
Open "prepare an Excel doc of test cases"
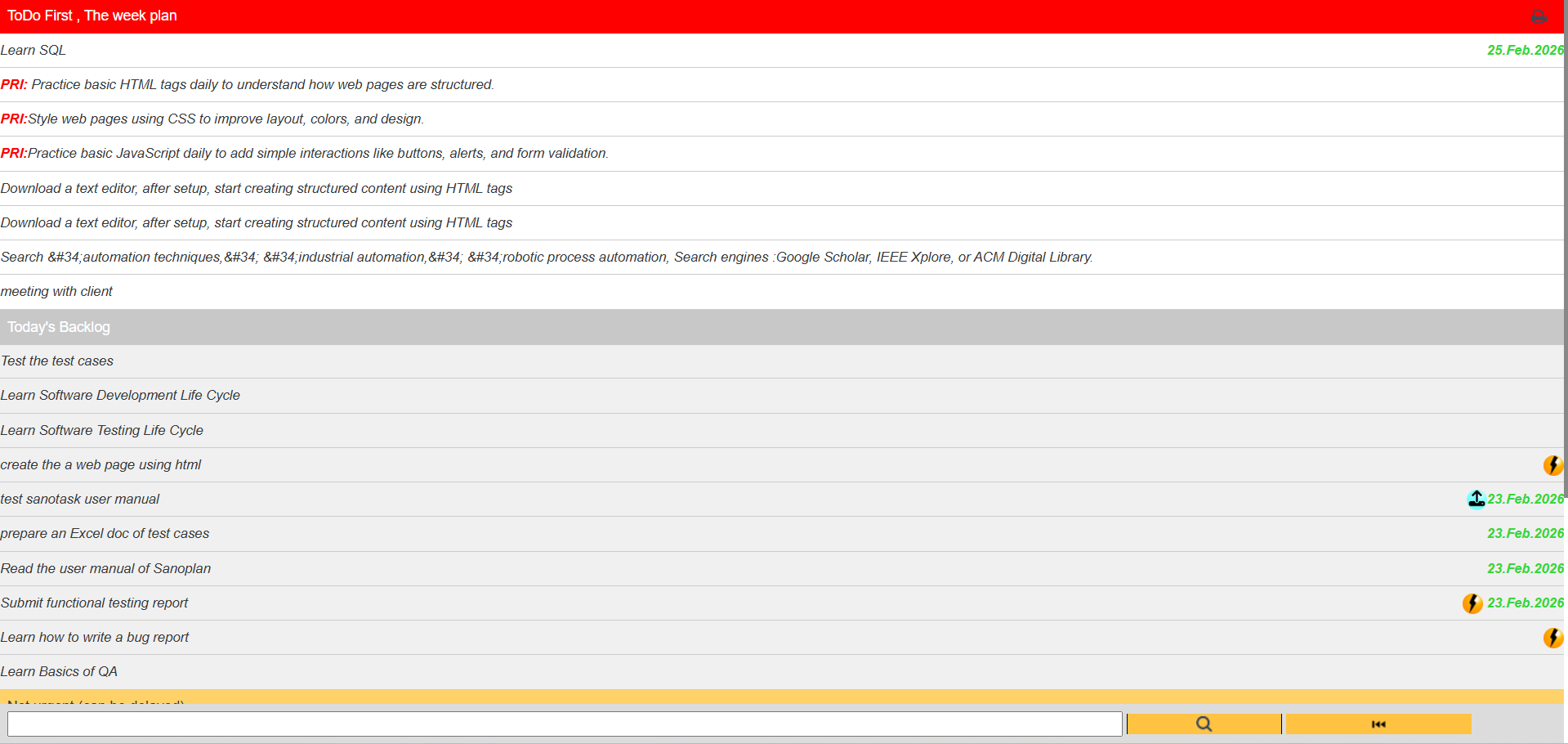pos(105,533)
